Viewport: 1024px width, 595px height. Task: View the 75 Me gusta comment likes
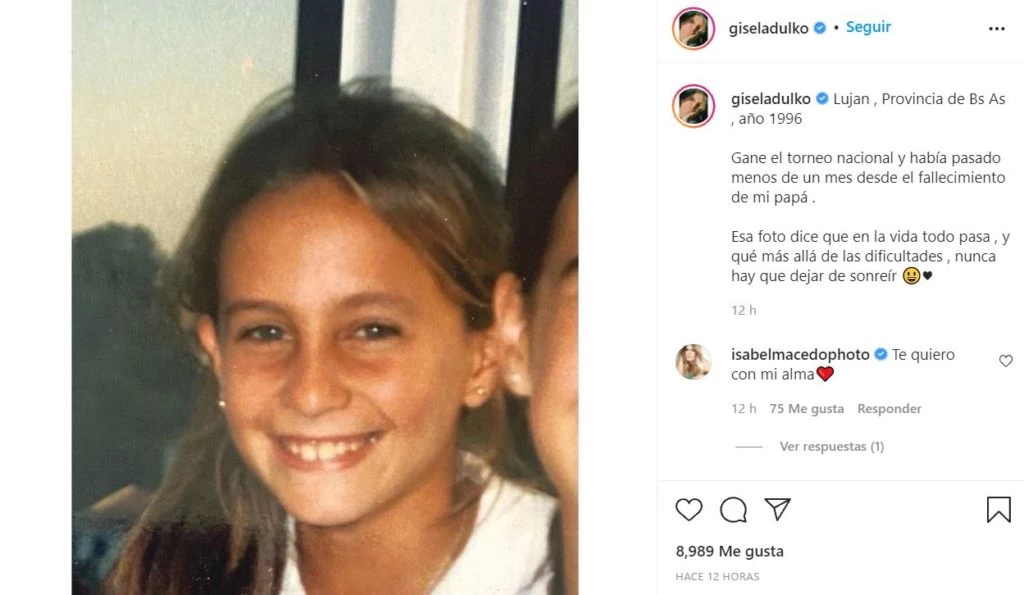[x=806, y=408]
